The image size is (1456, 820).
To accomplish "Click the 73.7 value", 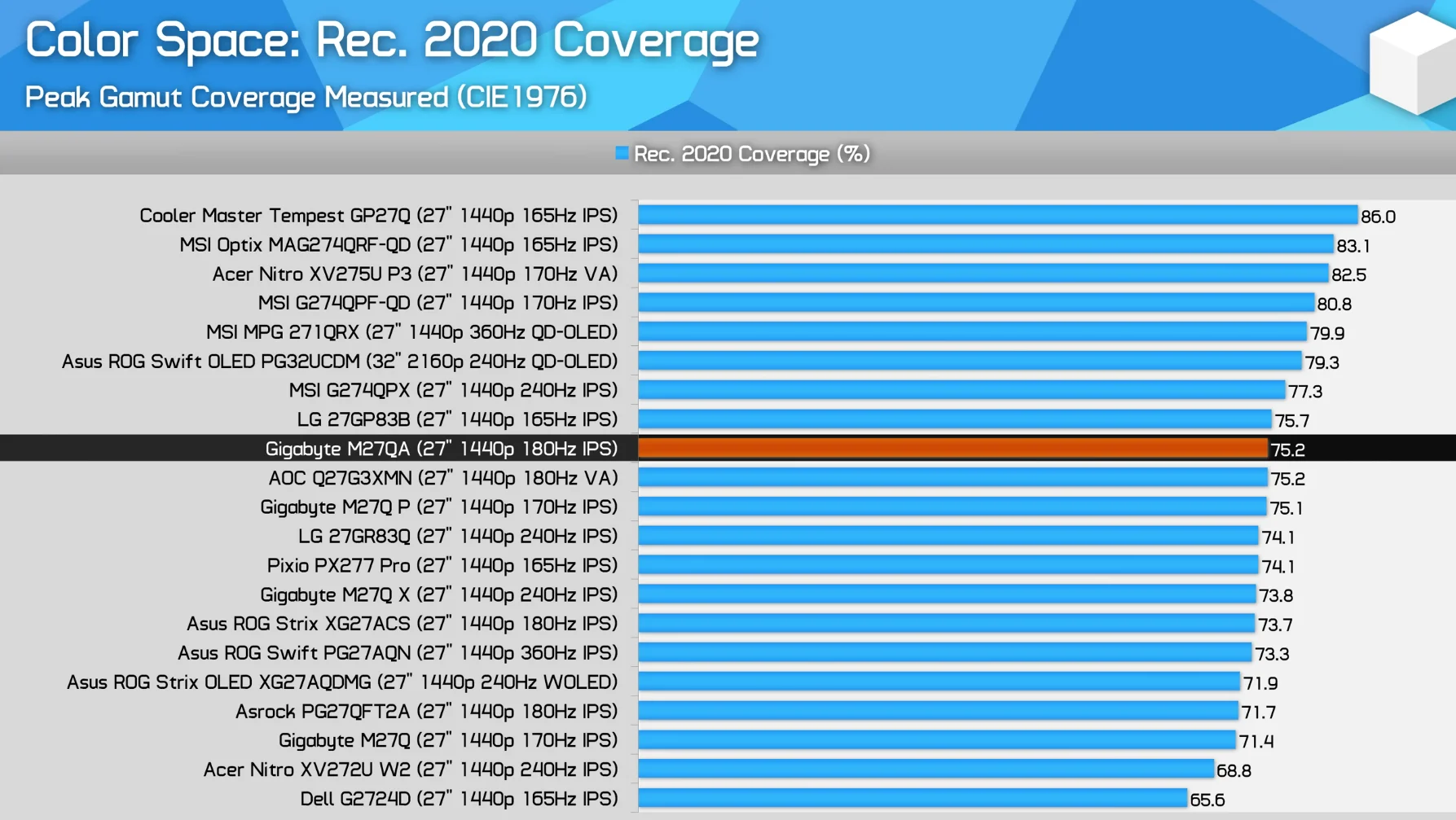I will 1275,625.
